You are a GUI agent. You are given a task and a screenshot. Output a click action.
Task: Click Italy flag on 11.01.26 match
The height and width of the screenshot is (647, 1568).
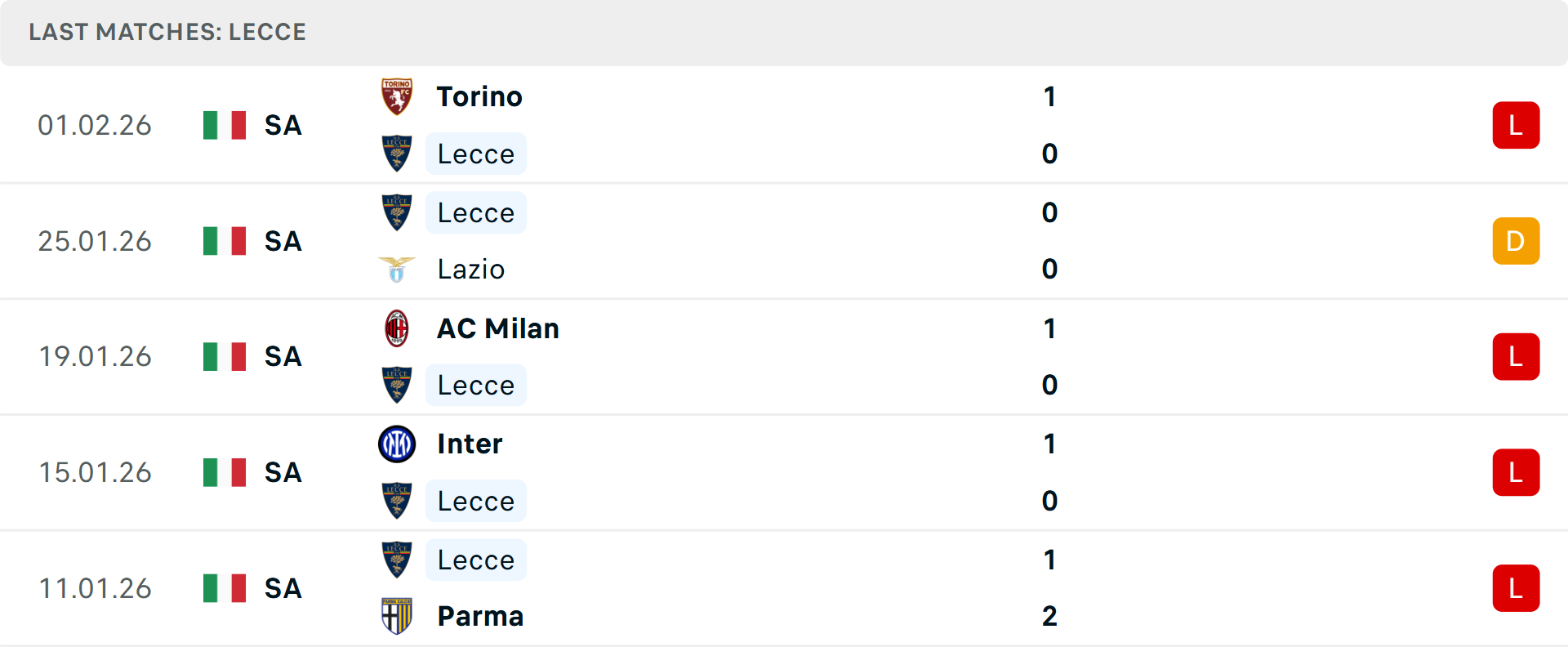click(225, 588)
